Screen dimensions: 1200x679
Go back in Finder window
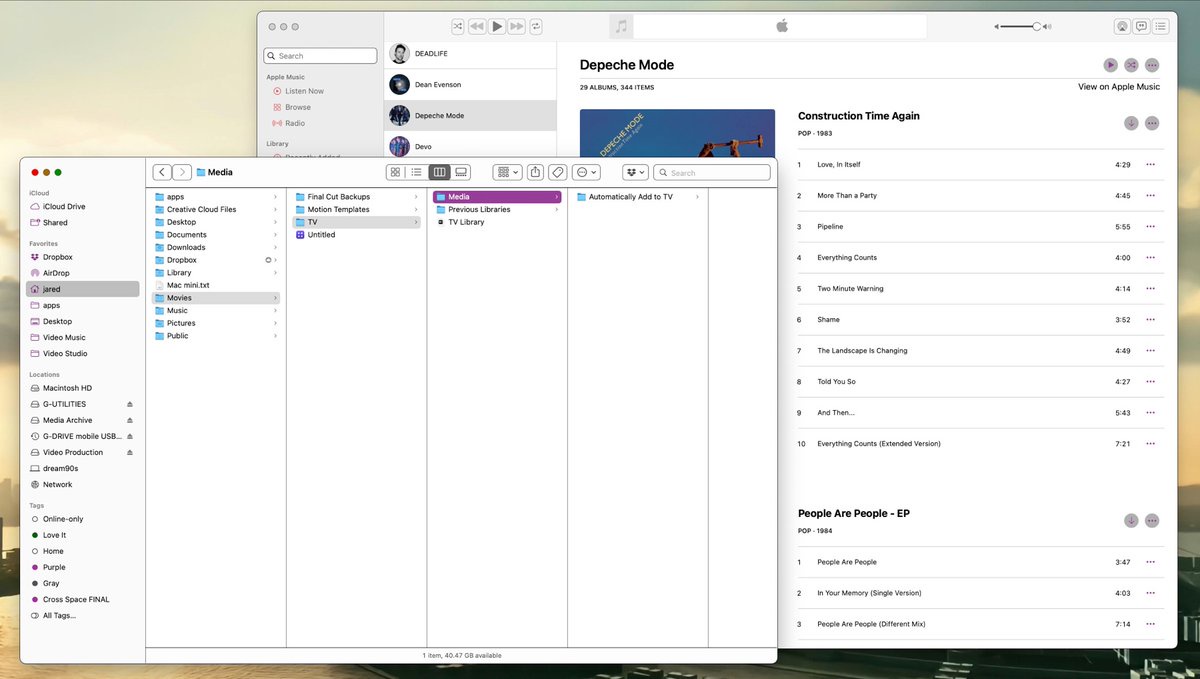(x=162, y=172)
